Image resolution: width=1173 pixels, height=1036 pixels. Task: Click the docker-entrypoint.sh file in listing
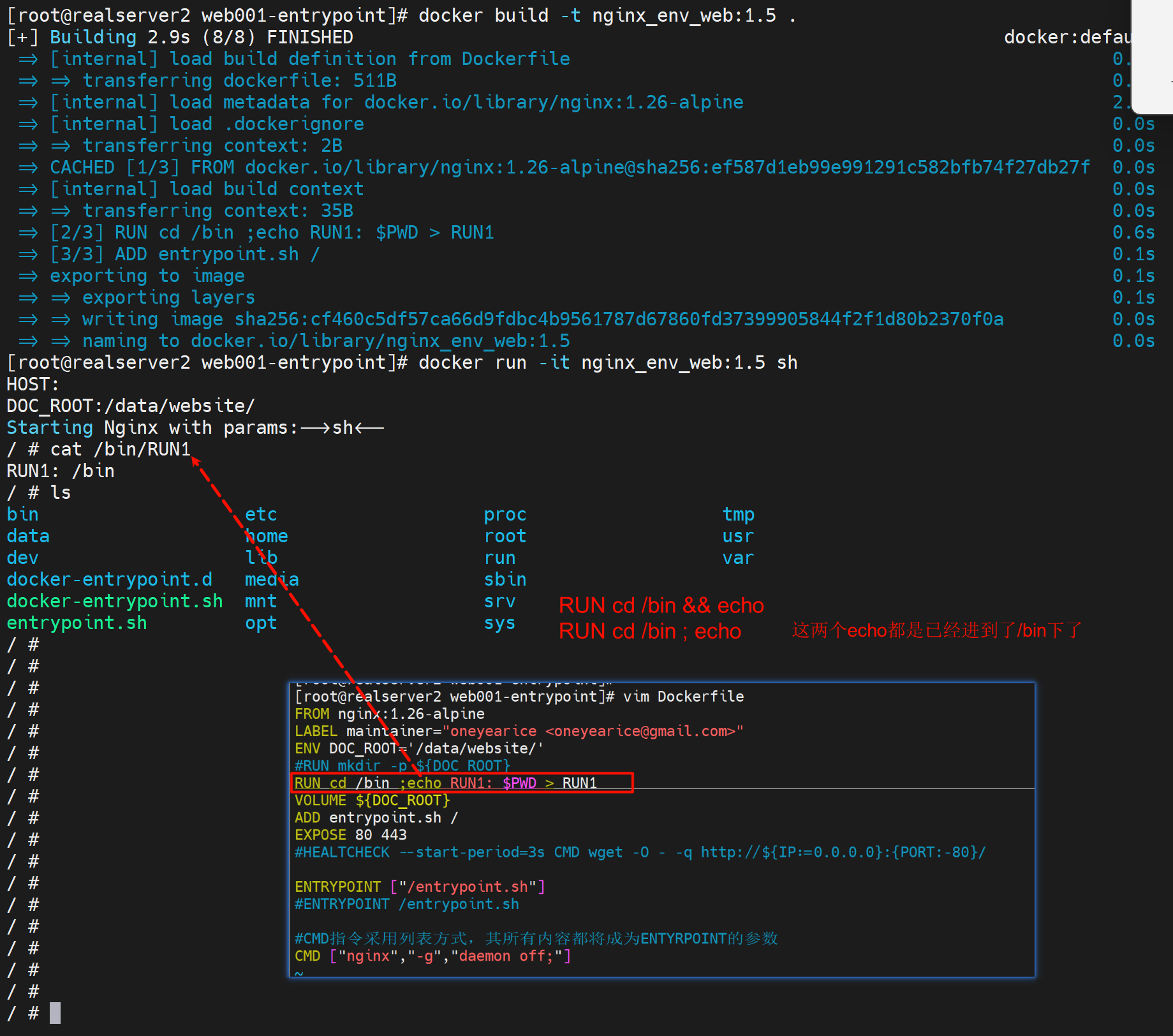click(x=114, y=601)
